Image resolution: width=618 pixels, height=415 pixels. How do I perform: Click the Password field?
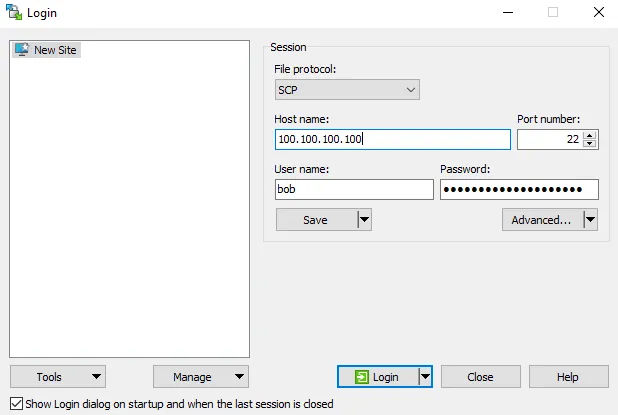click(x=519, y=190)
